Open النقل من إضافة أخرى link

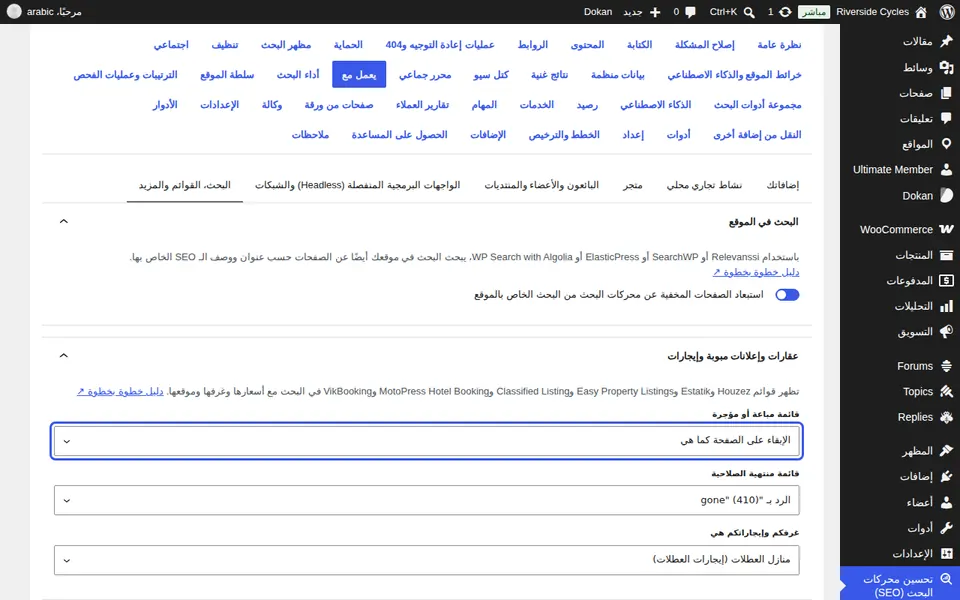tap(757, 135)
